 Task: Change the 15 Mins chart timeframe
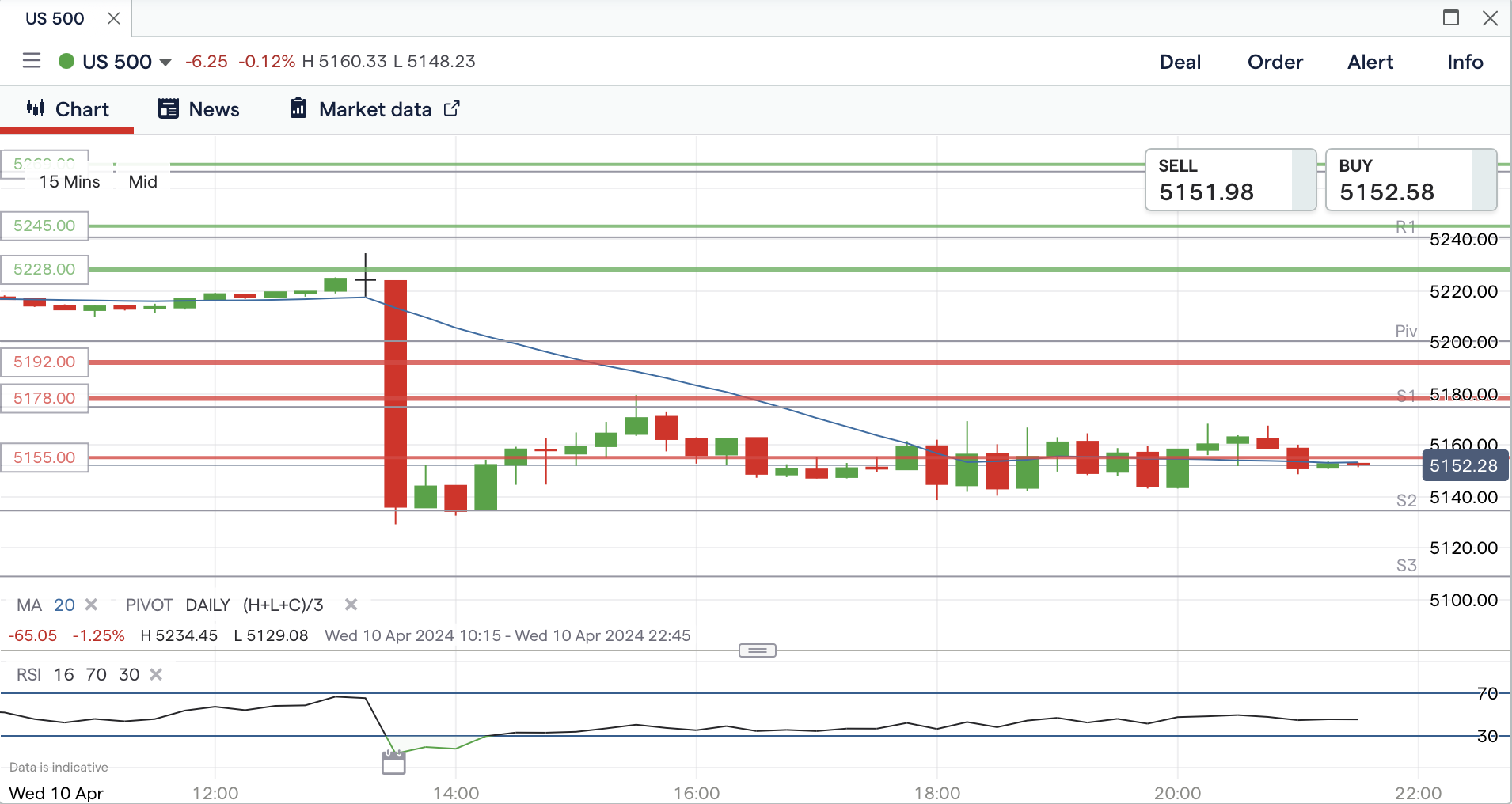point(70,182)
